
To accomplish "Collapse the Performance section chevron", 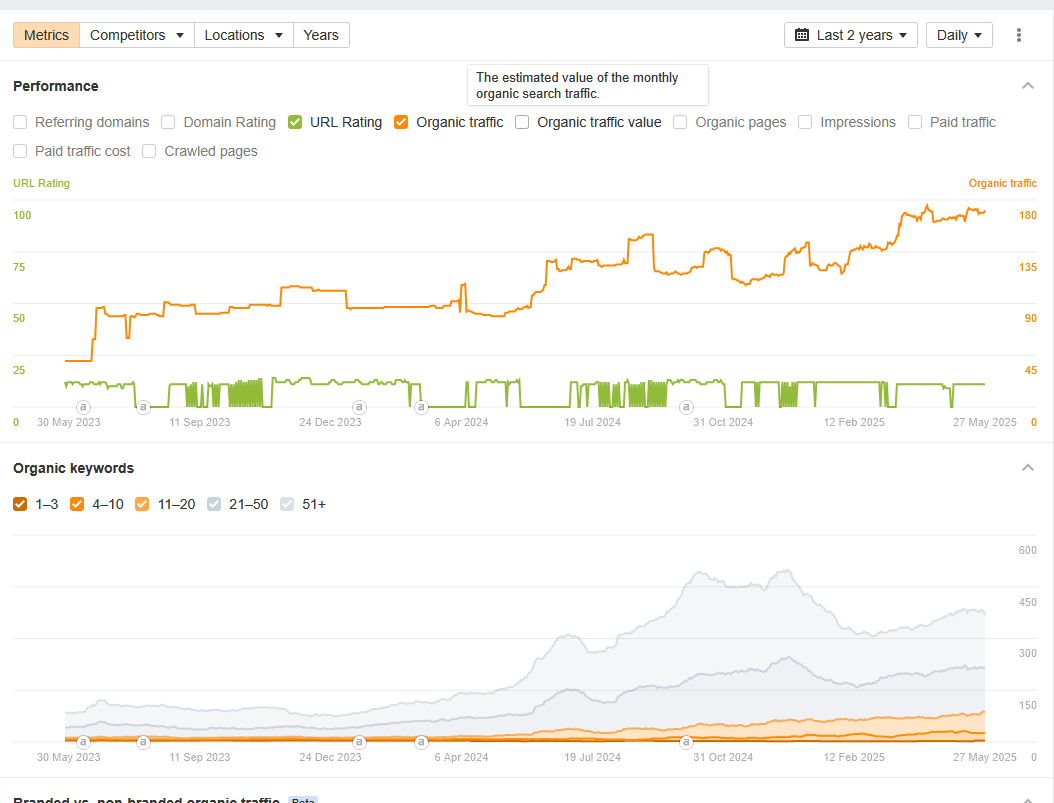I will coord(1027,86).
